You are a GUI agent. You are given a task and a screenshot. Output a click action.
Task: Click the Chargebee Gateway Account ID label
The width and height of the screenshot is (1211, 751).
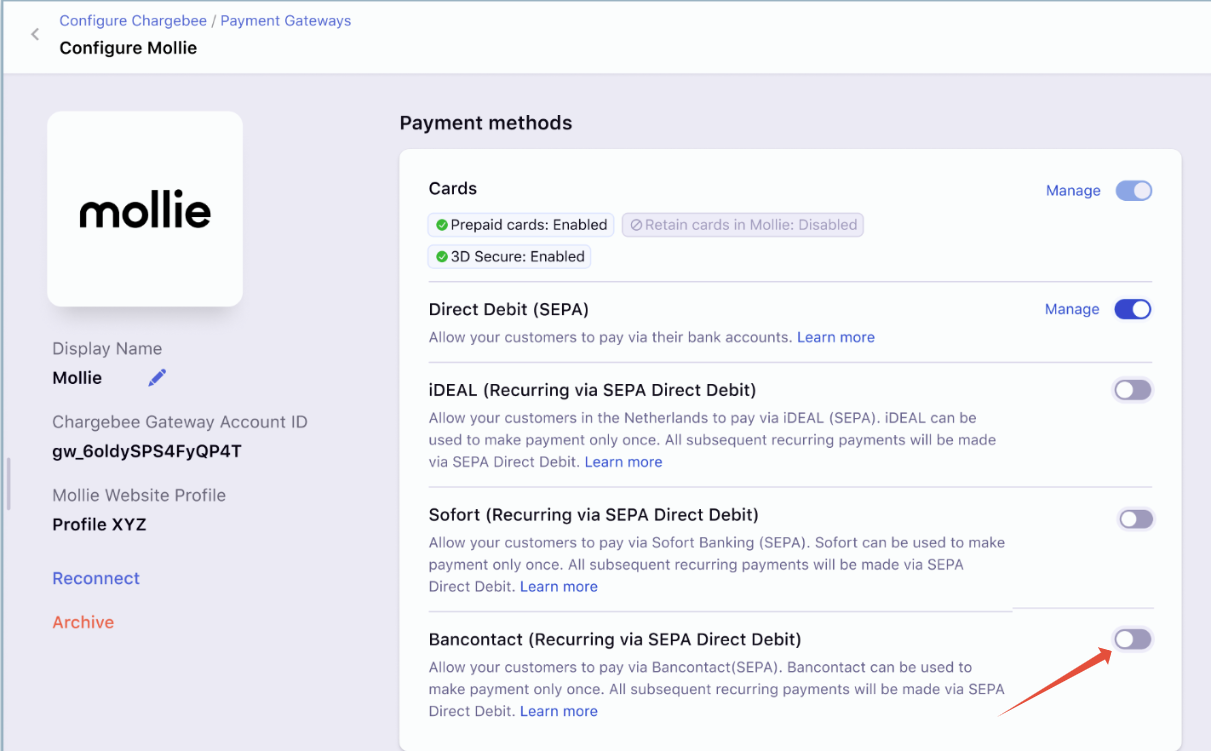(x=180, y=422)
